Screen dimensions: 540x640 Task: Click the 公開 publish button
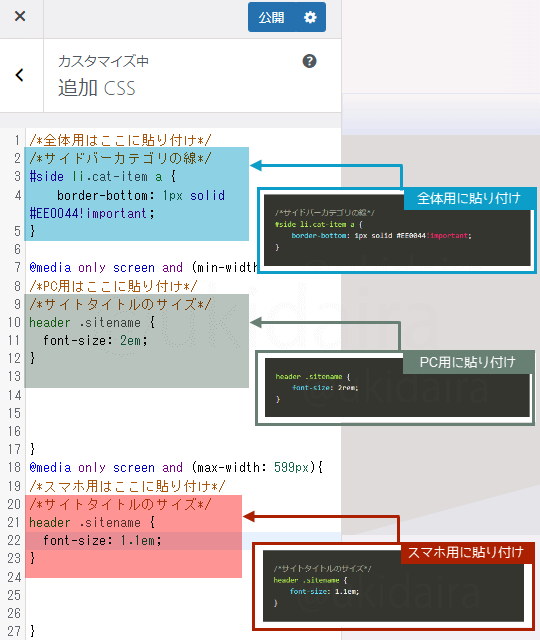pyautogui.click(x=271, y=17)
